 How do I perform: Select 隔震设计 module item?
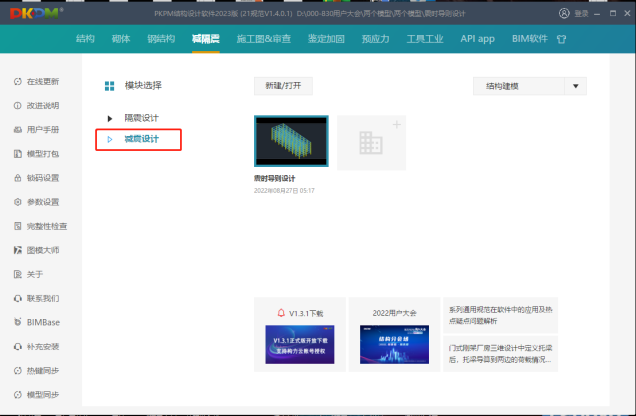coord(142,118)
